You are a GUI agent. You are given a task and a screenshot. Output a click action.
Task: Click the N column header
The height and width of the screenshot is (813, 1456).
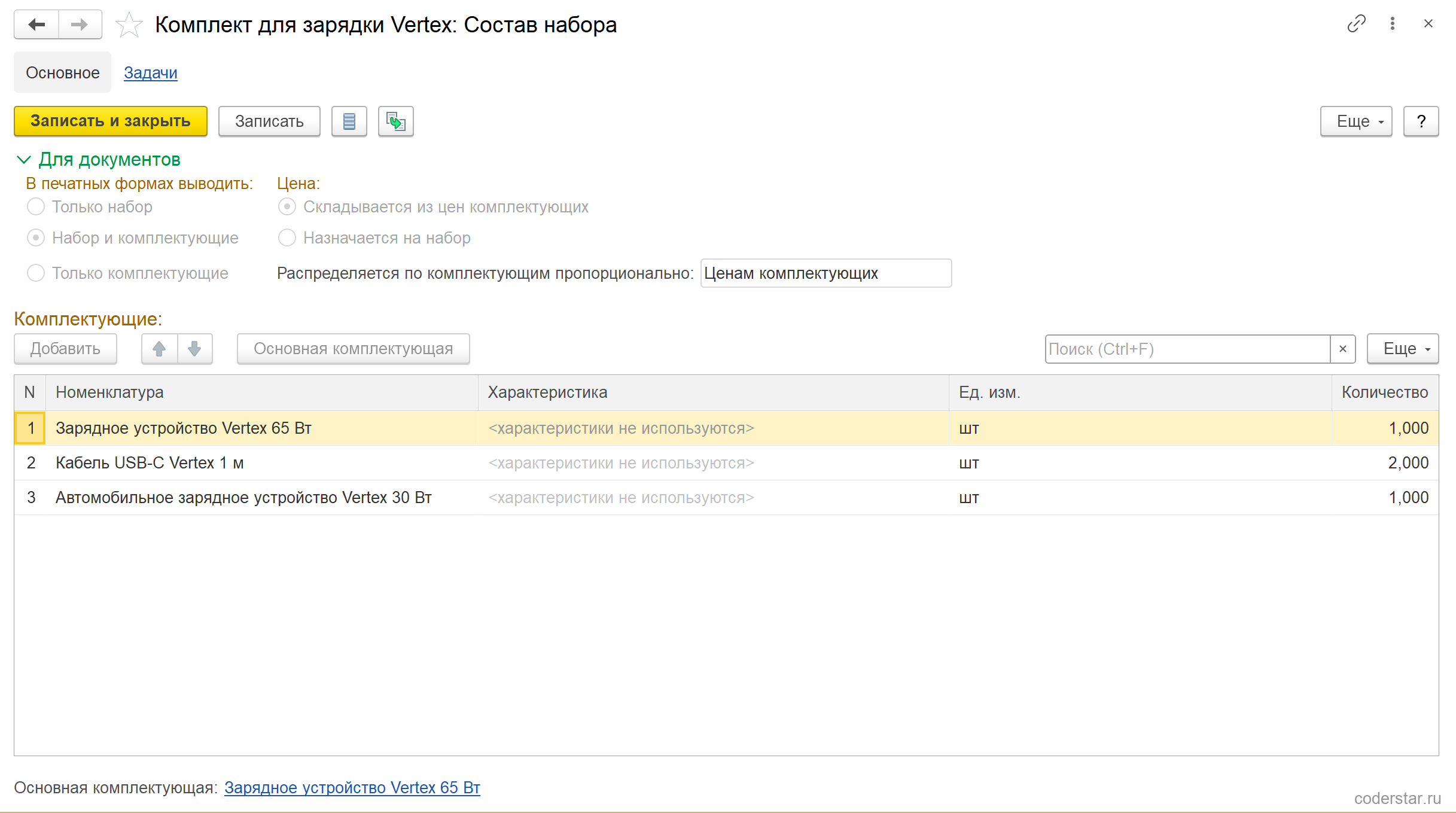(30, 392)
